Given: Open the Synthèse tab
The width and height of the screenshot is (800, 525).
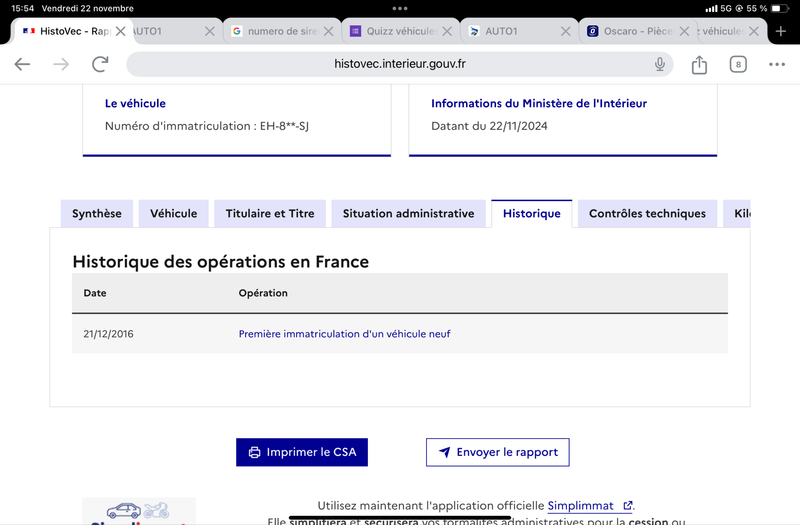Looking at the screenshot, I should (96, 214).
